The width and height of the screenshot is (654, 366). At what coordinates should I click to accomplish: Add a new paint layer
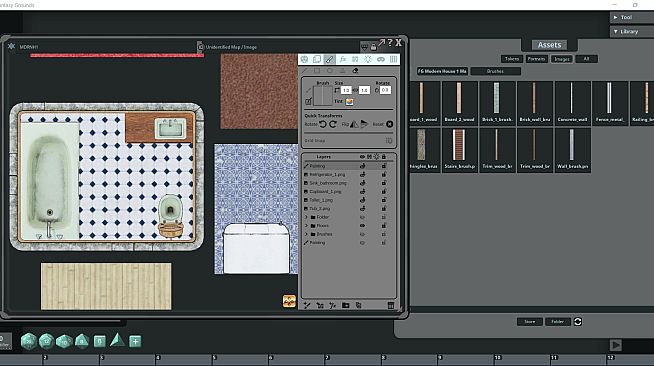(307, 306)
